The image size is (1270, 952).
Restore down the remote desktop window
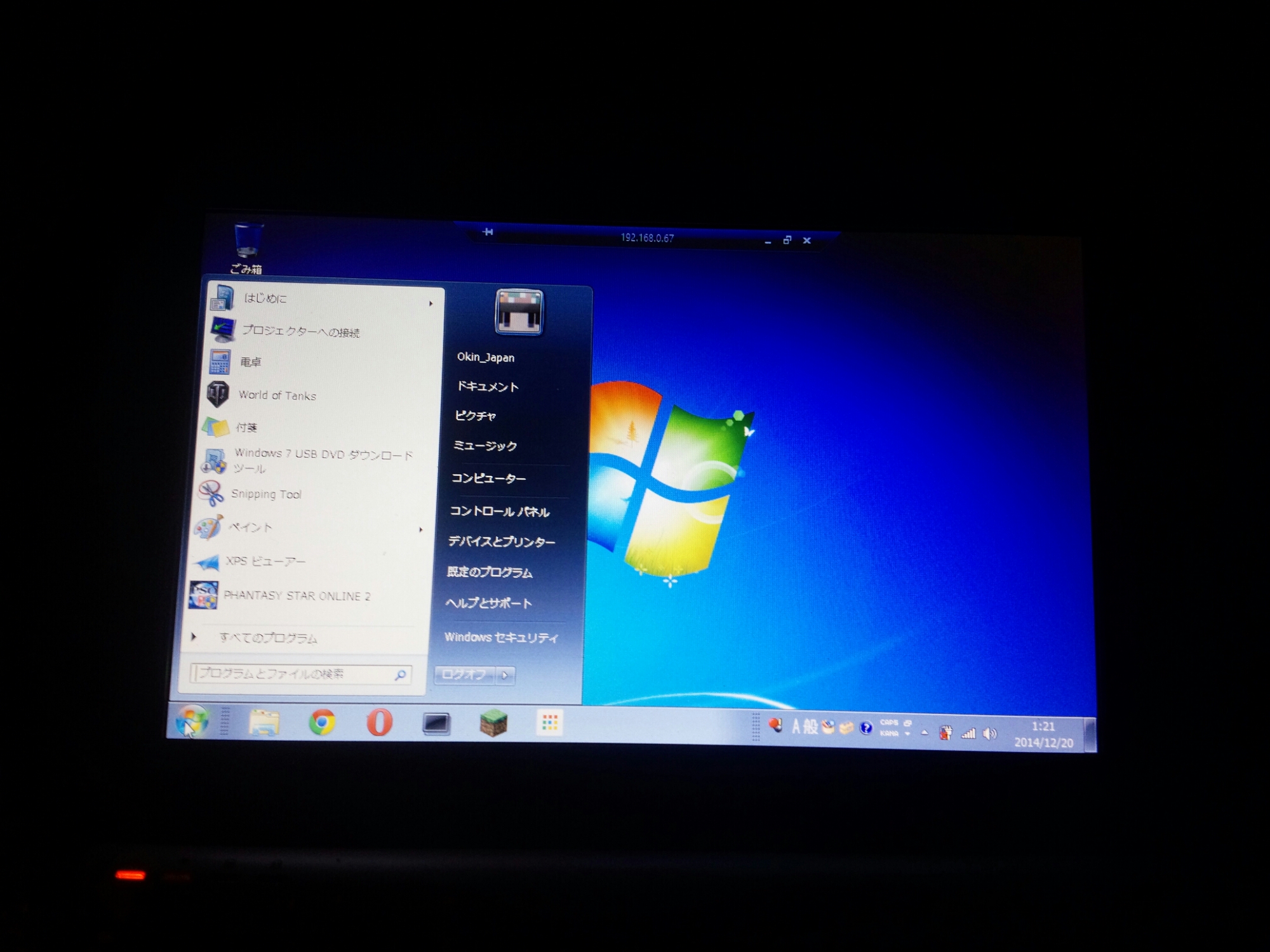(x=787, y=240)
